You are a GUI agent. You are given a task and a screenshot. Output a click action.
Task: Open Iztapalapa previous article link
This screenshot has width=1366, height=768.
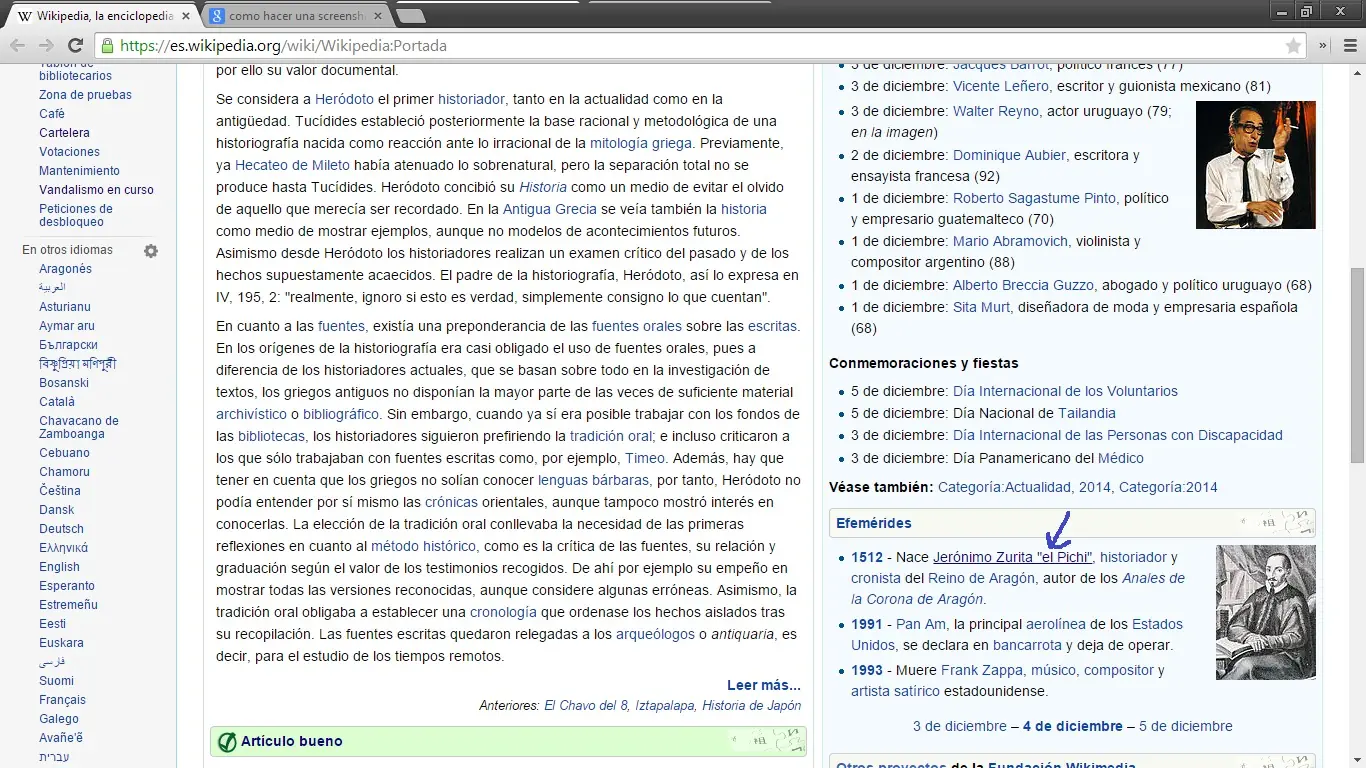coord(665,705)
